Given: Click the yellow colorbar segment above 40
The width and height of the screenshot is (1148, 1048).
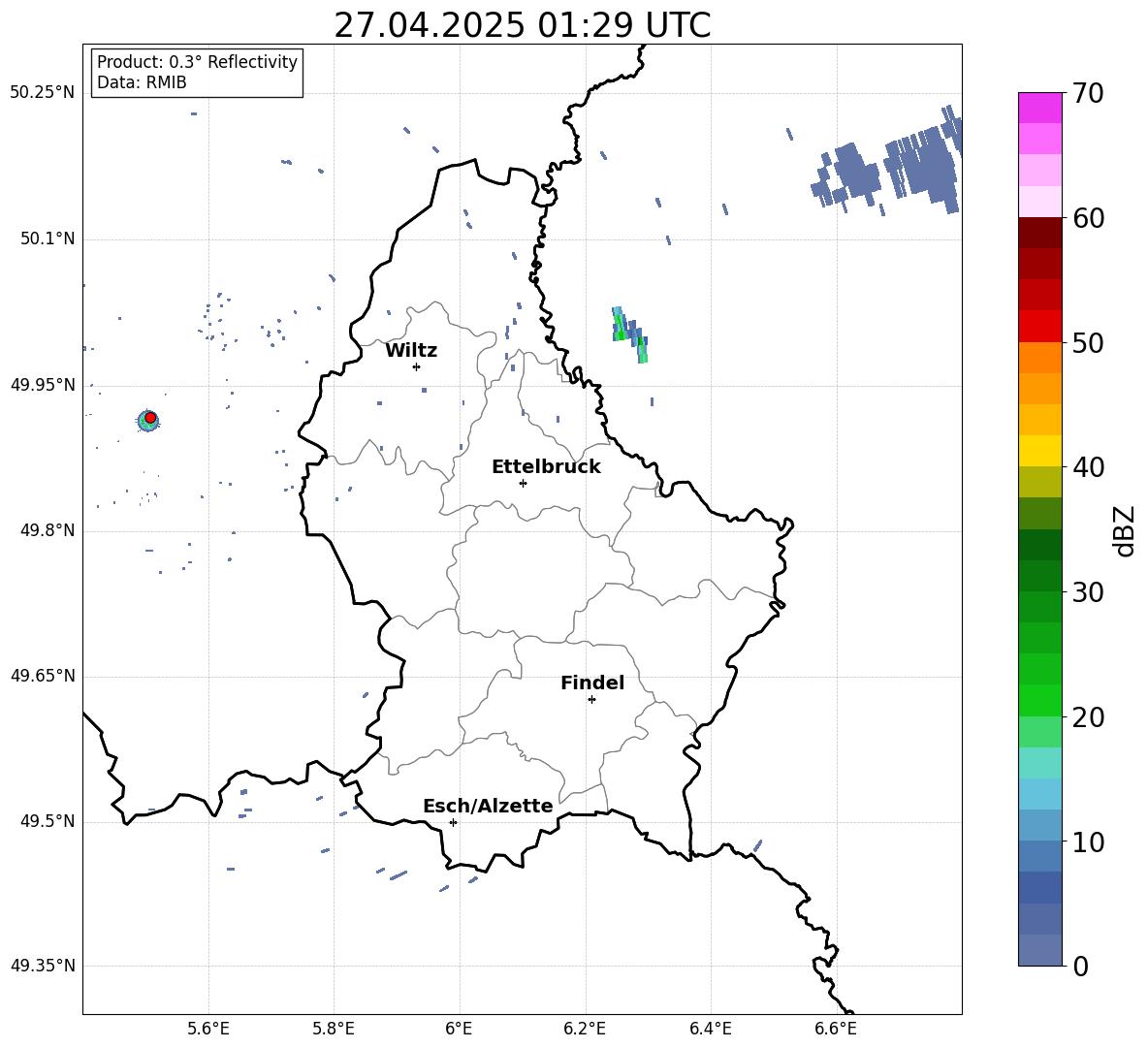Looking at the screenshot, I should click(1039, 452).
